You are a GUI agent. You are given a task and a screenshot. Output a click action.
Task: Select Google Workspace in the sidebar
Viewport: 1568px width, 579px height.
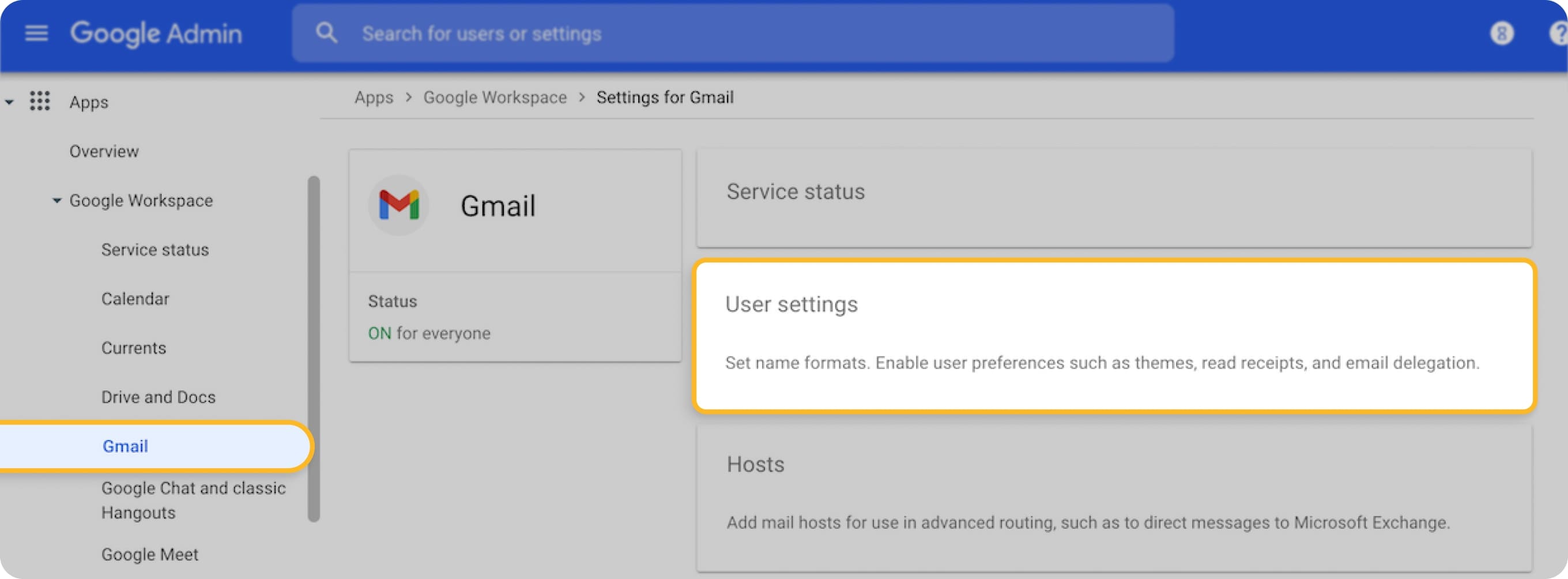[141, 200]
